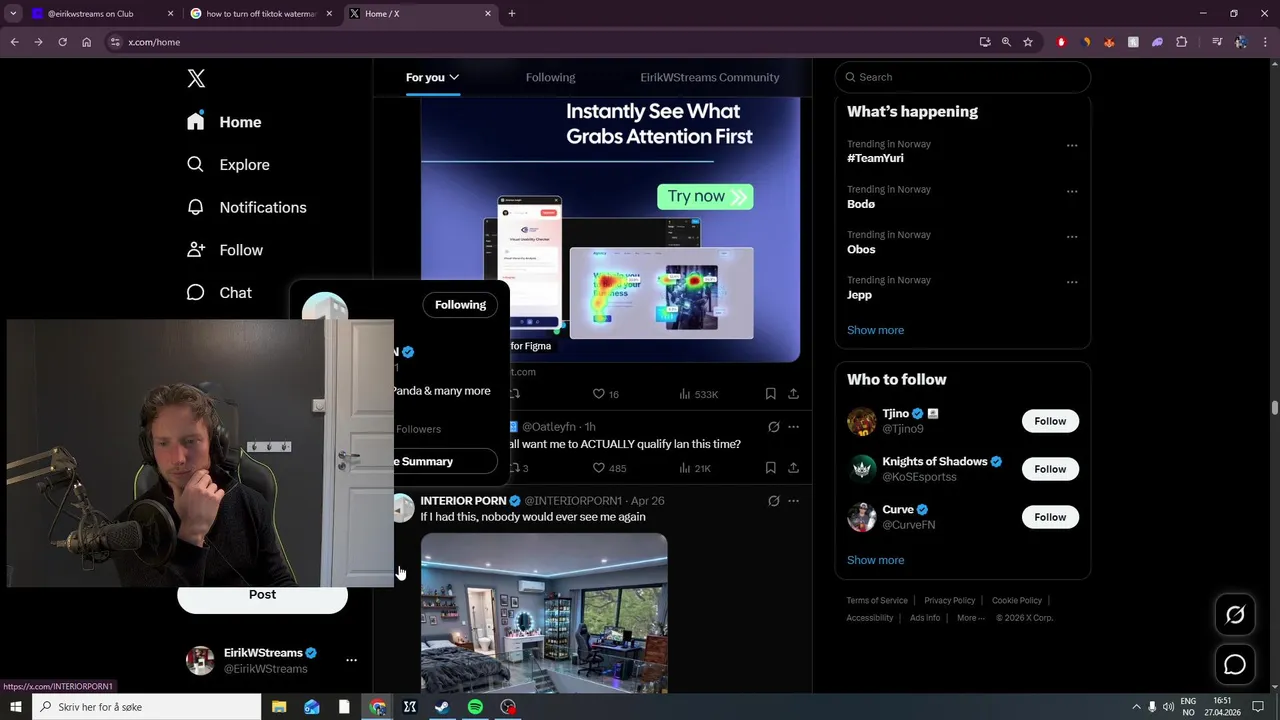
Task: Open the INTERIOR PORN room image
Action: pos(544,613)
